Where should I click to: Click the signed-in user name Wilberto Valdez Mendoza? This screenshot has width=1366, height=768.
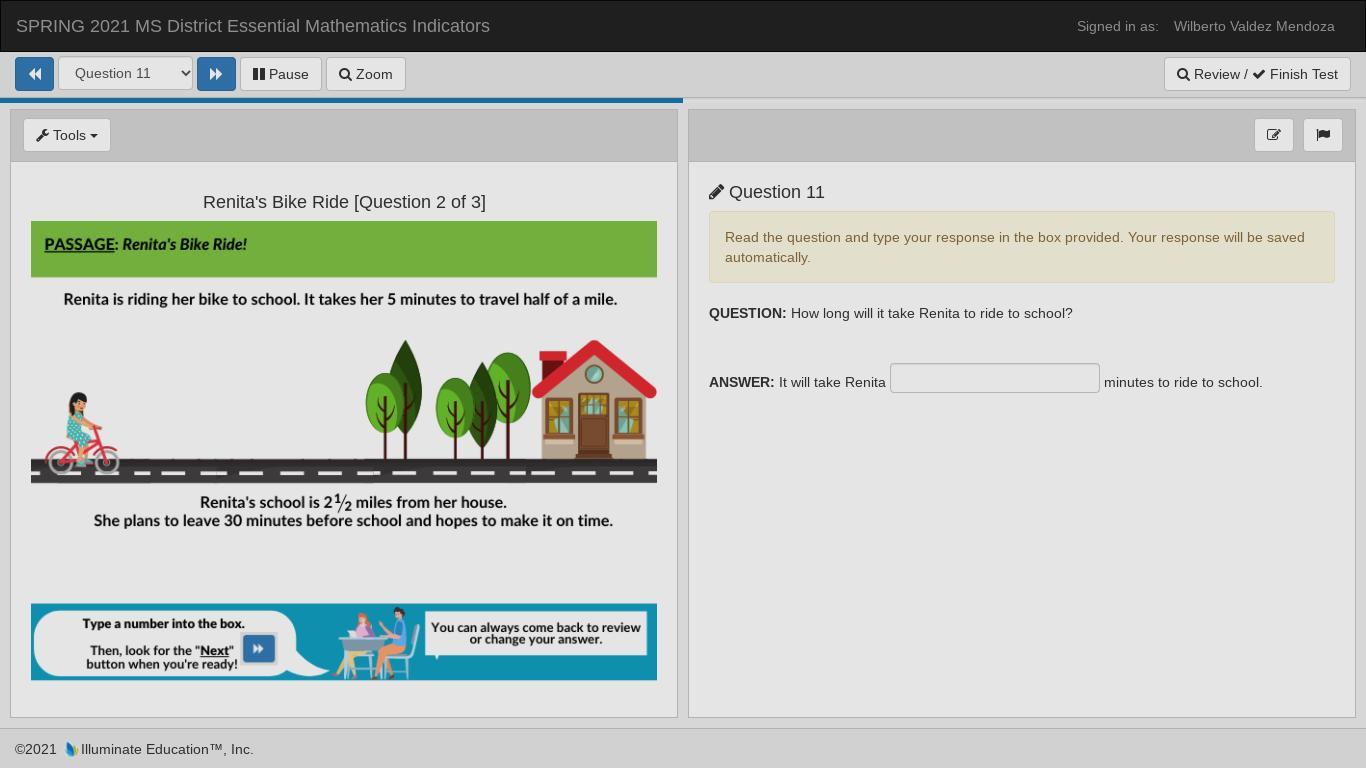pos(1254,26)
